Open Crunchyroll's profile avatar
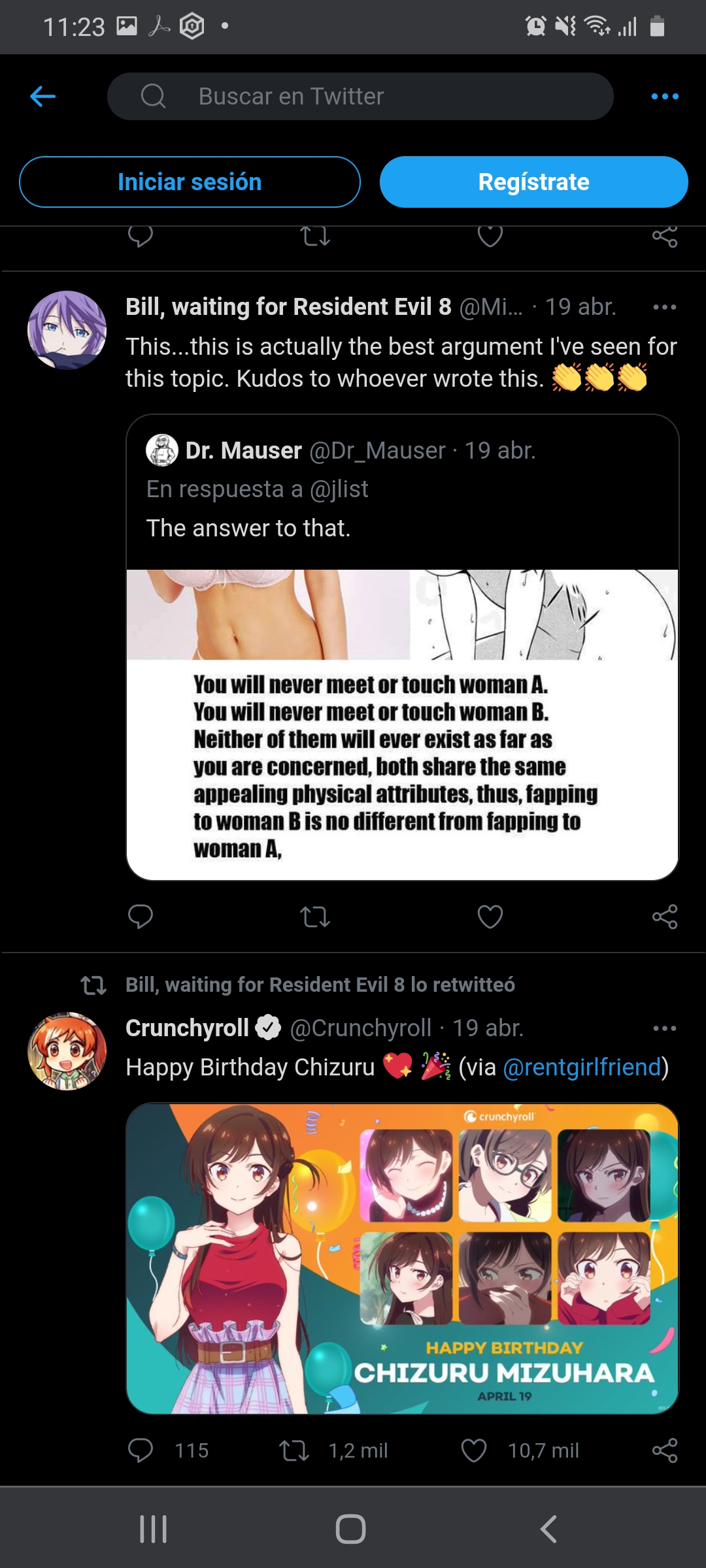The height and width of the screenshot is (1568, 706). (x=67, y=1051)
